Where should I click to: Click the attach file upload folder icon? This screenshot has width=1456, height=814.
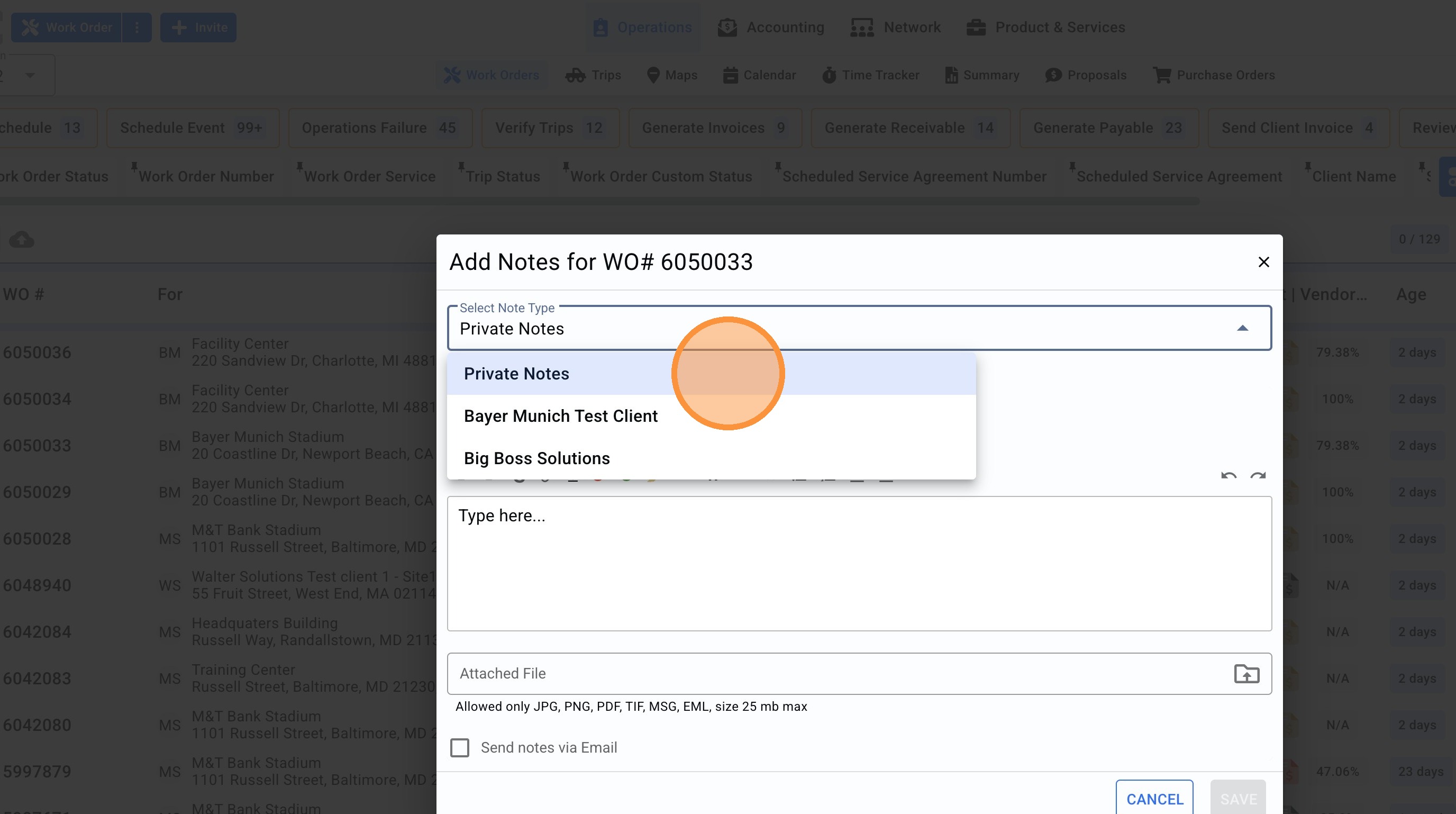(1246, 674)
